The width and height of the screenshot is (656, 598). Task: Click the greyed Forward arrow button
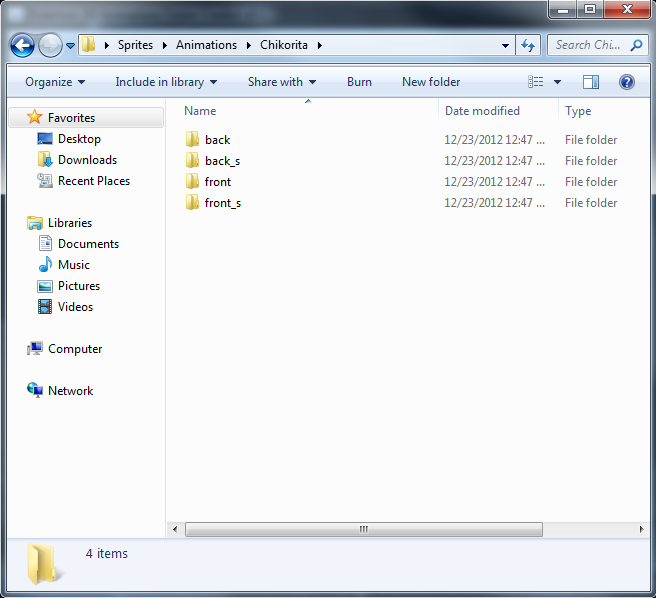[x=51, y=45]
